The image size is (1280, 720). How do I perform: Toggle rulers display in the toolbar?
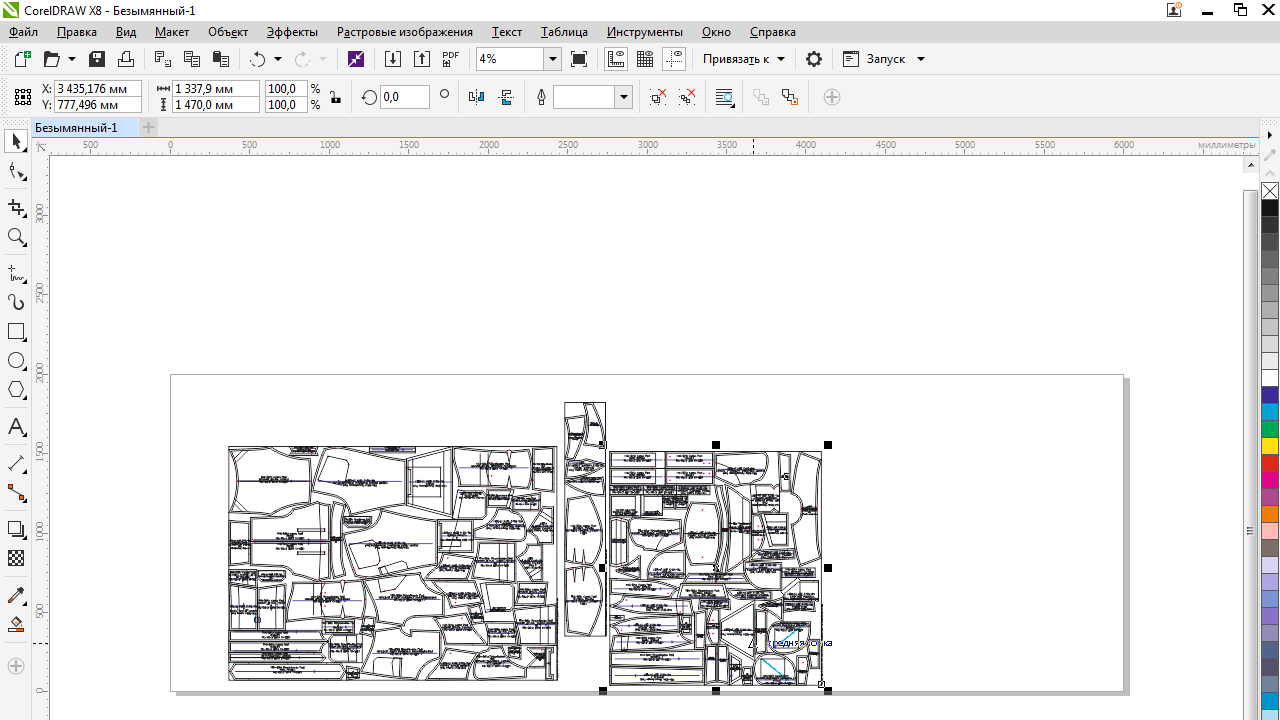pyautogui.click(x=616, y=59)
